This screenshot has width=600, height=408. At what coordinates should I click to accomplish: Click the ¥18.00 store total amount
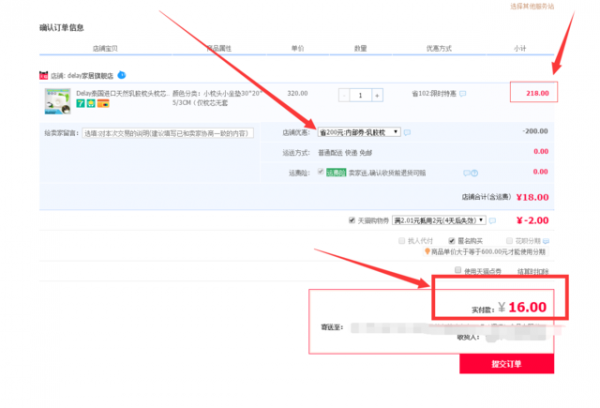click(532, 197)
